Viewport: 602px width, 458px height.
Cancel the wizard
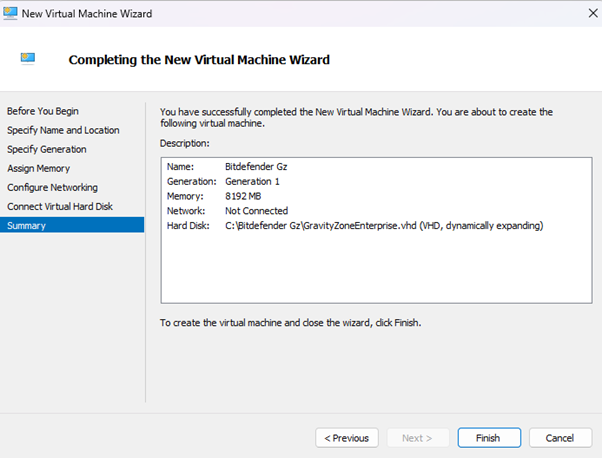point(559,438)
